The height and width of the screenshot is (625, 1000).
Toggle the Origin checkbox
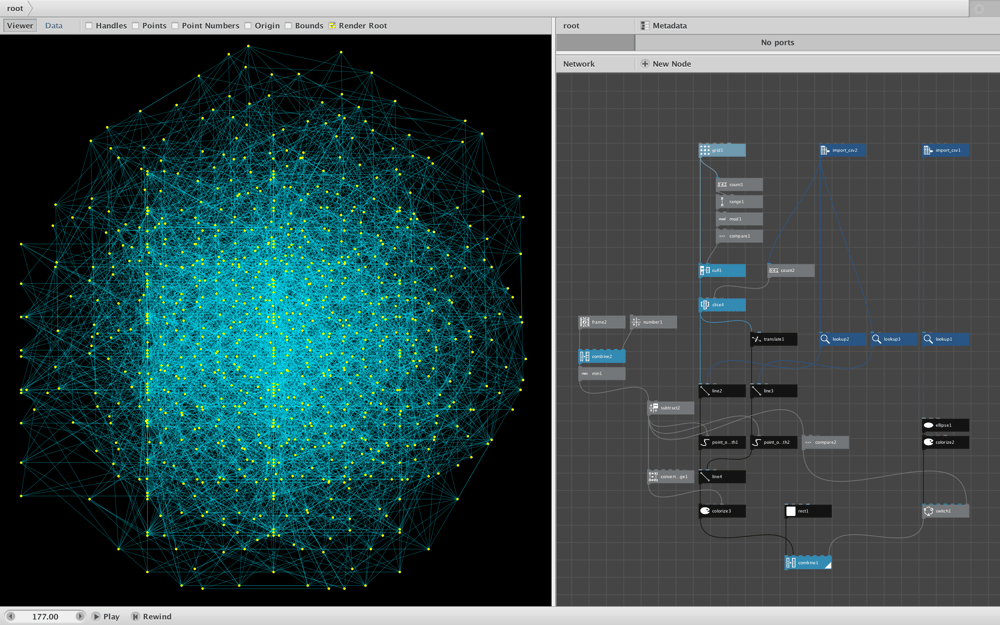247,26
